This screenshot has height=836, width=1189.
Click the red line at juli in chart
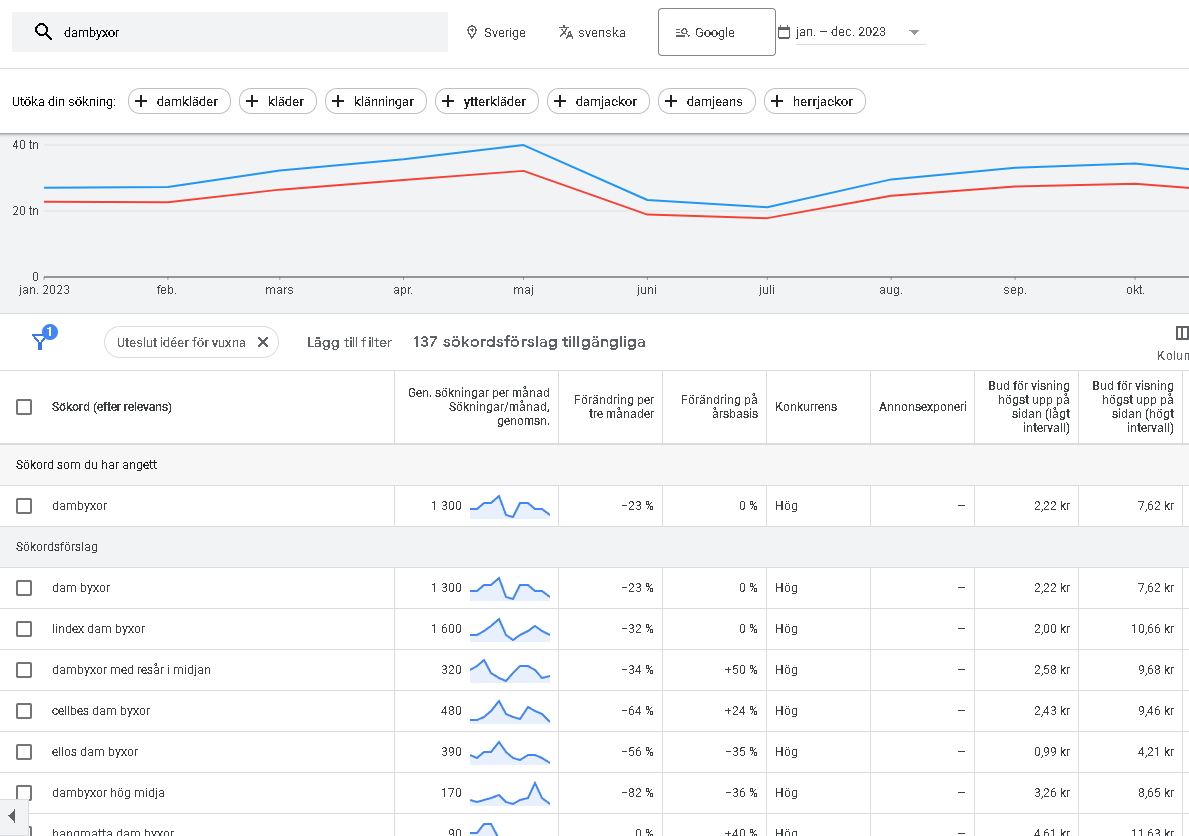point(767,218)
